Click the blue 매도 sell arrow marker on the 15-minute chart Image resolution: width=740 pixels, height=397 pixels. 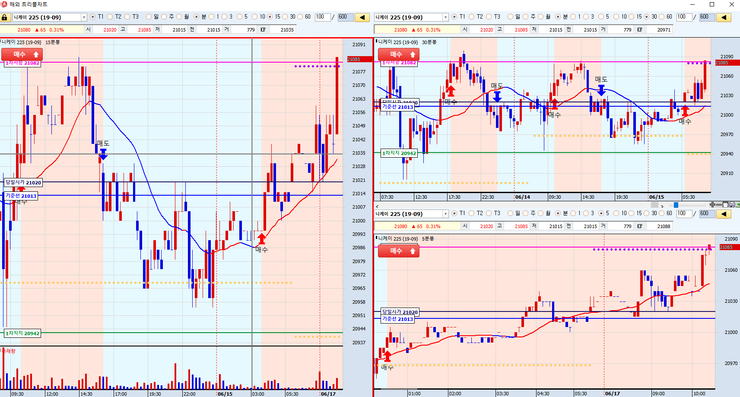[103, 154]
